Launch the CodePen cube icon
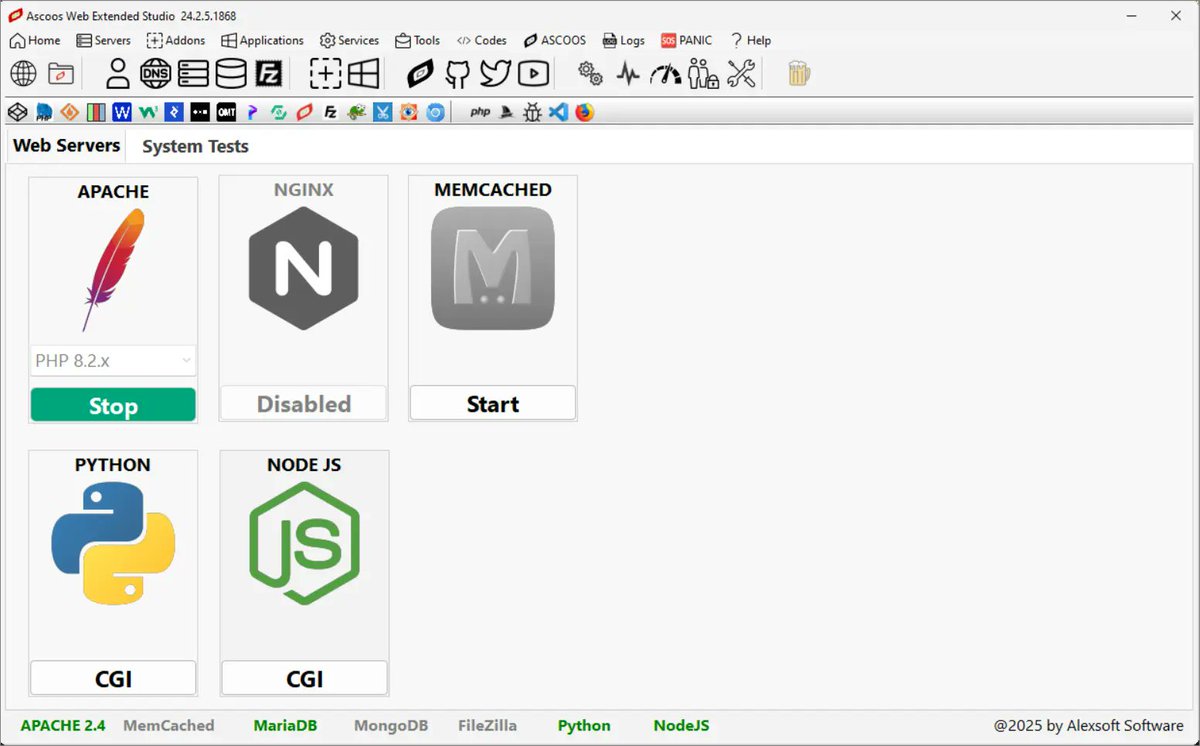Viewport: 1200px width, 746px height. pos(17,112)
